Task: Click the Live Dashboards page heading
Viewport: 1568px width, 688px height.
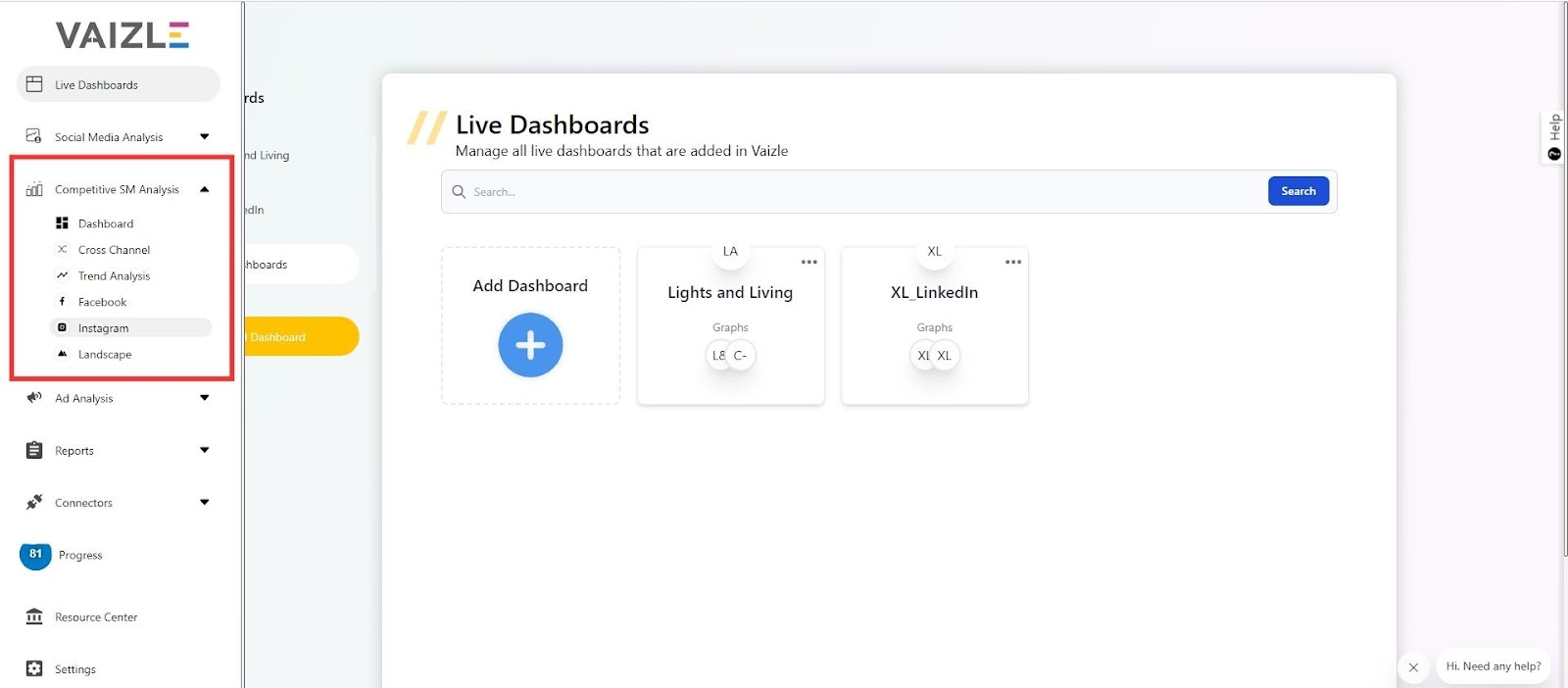Action: tap(553, 124)
